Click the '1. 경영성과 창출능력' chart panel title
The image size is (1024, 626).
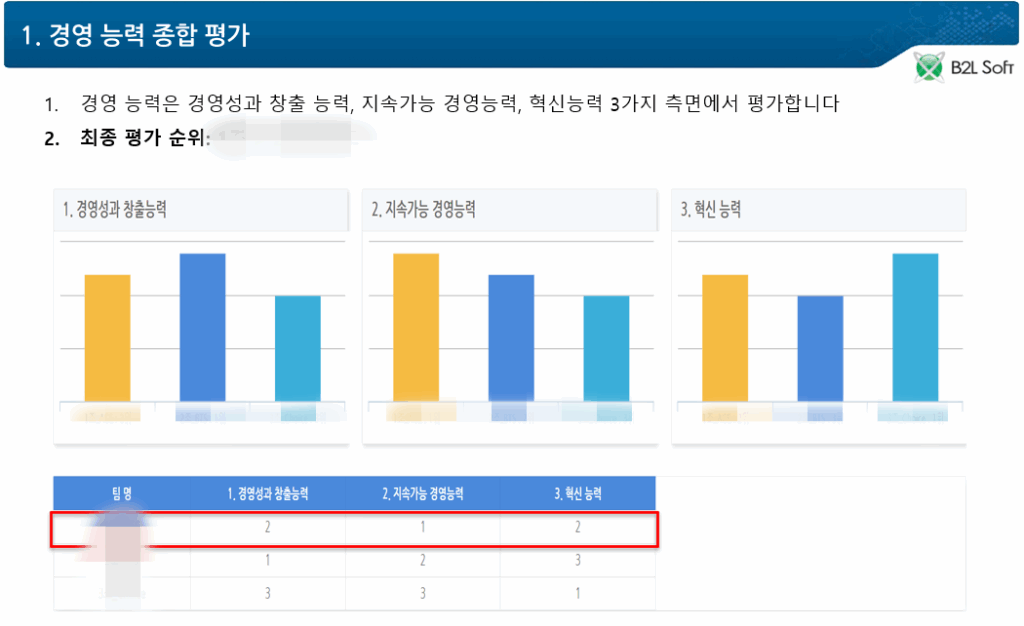(x=115, y=210)
